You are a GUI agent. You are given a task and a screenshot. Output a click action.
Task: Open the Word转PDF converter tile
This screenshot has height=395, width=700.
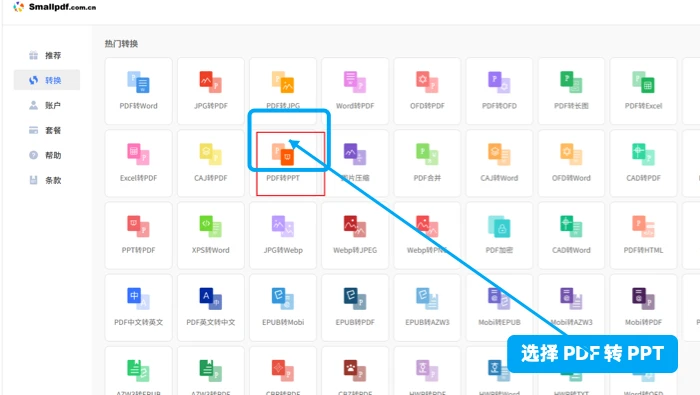click(355, 91)
